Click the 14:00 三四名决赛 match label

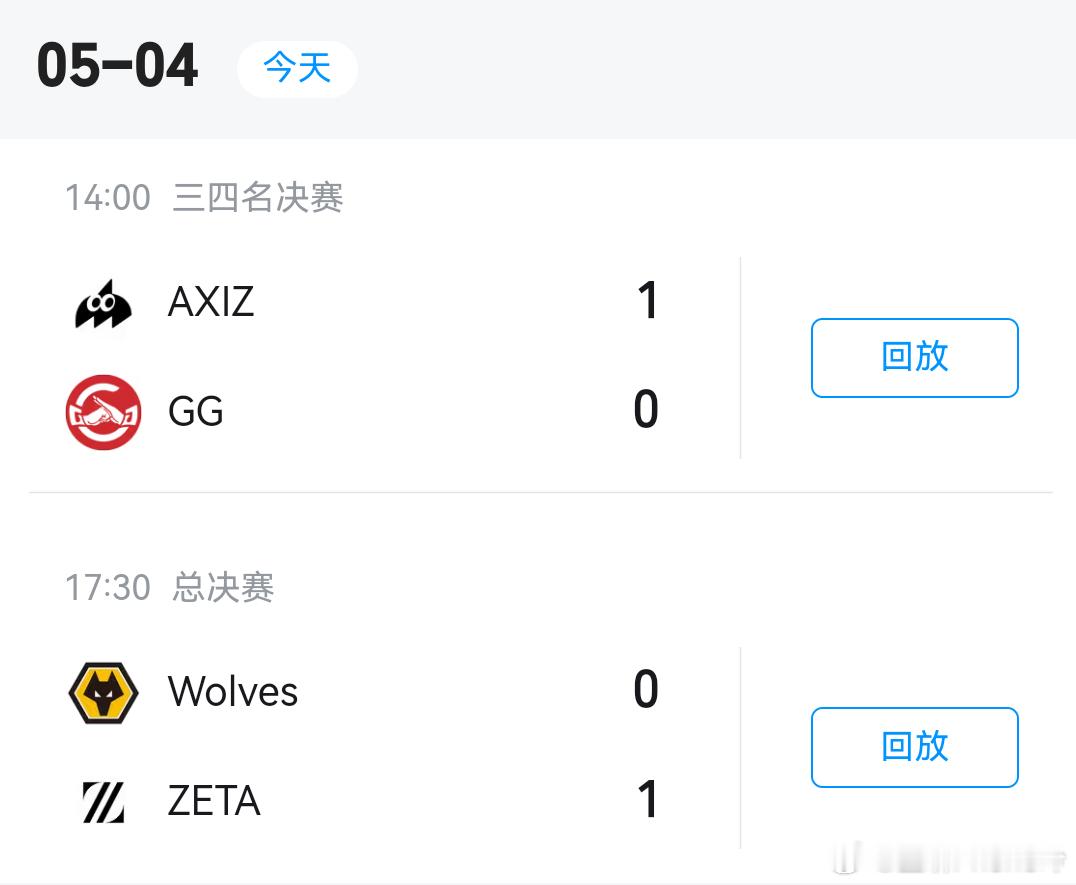click(x=204, y=198)
